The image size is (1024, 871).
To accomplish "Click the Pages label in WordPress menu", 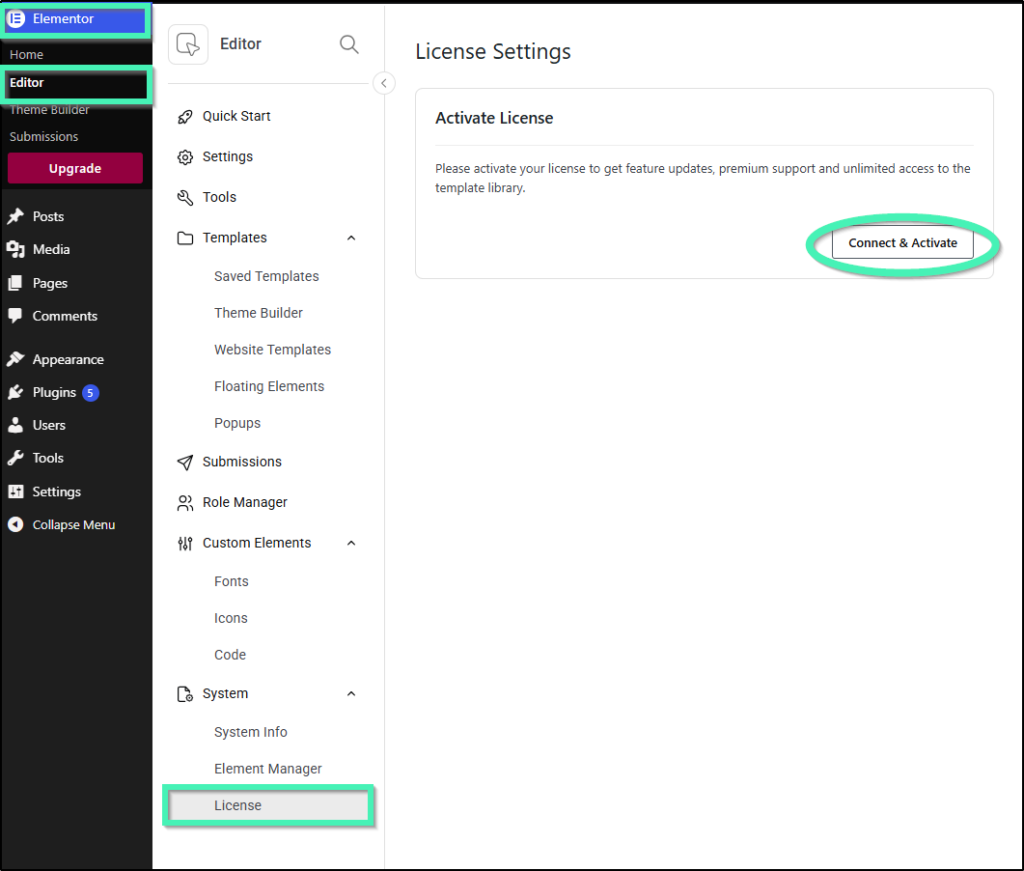I will tap(50, 283).
